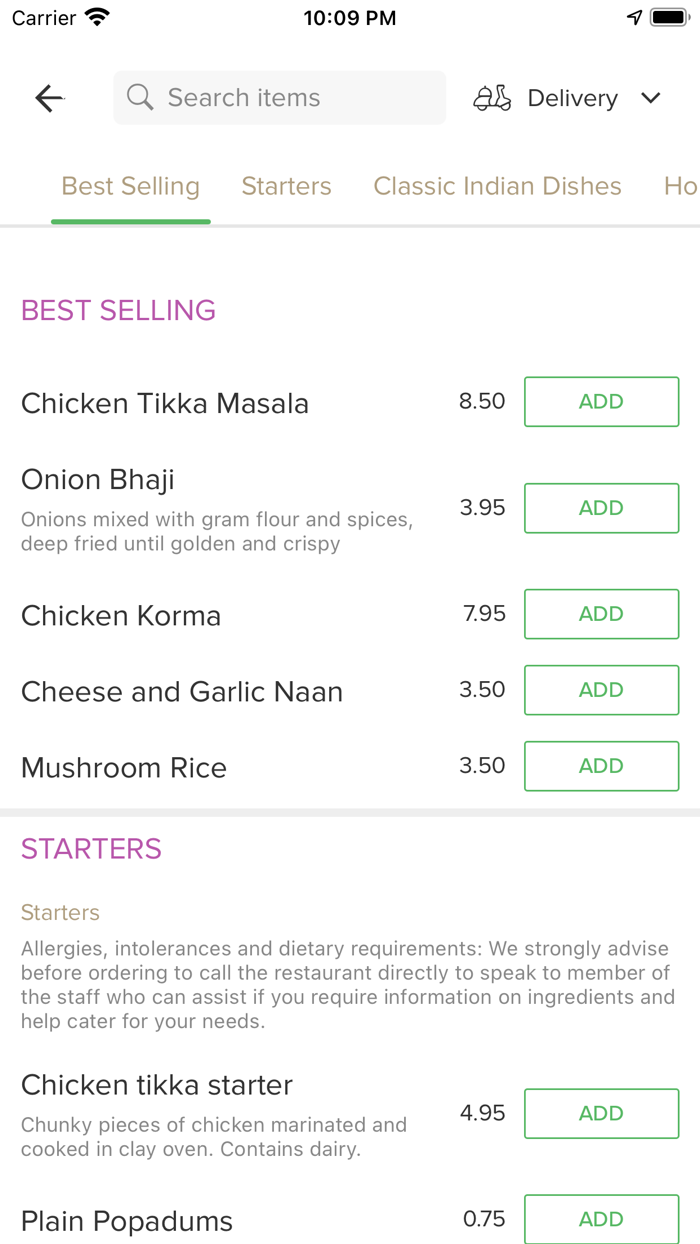The image size is (700, 1244).
Task: Add Mushroom Rice to order
Action: (601, 766)
